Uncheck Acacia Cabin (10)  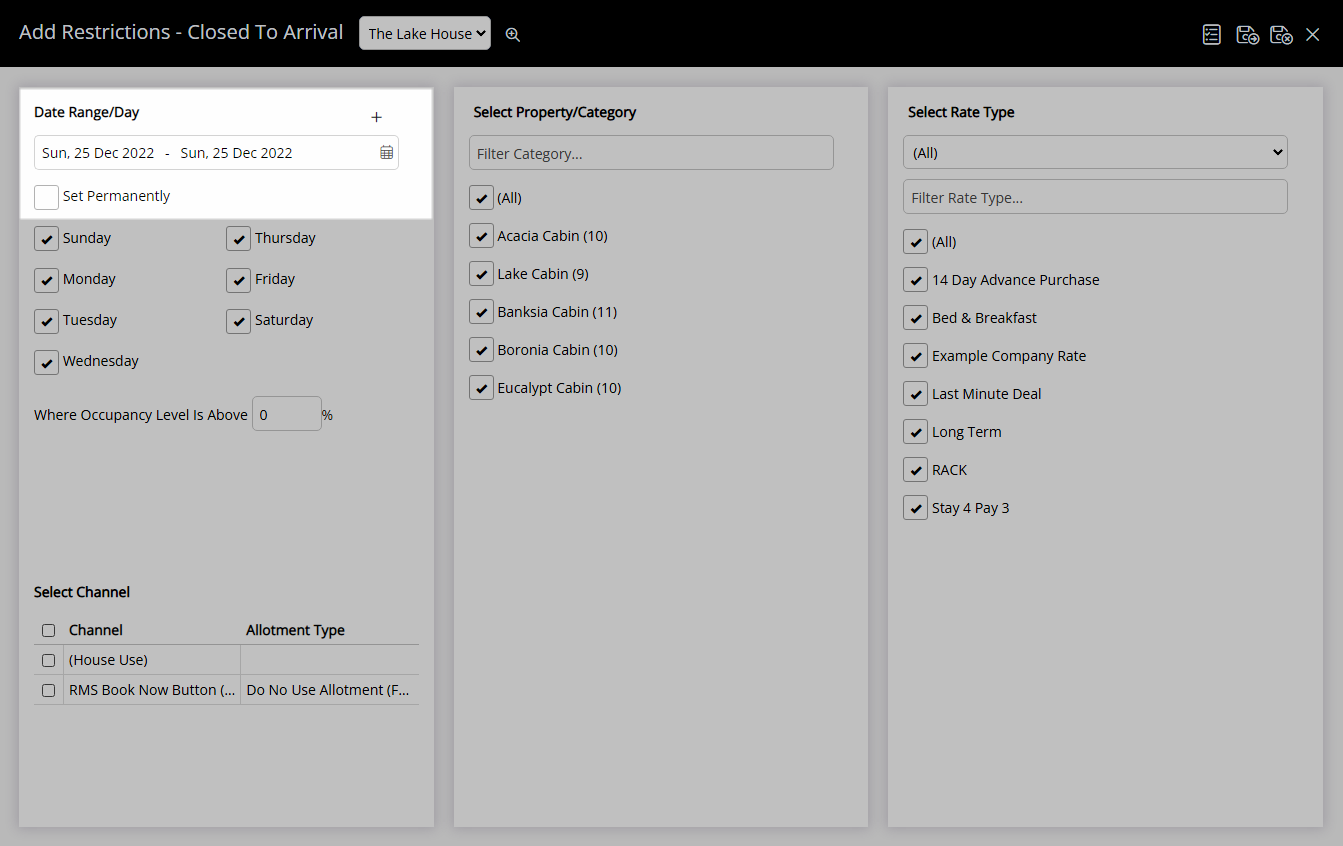481,236
